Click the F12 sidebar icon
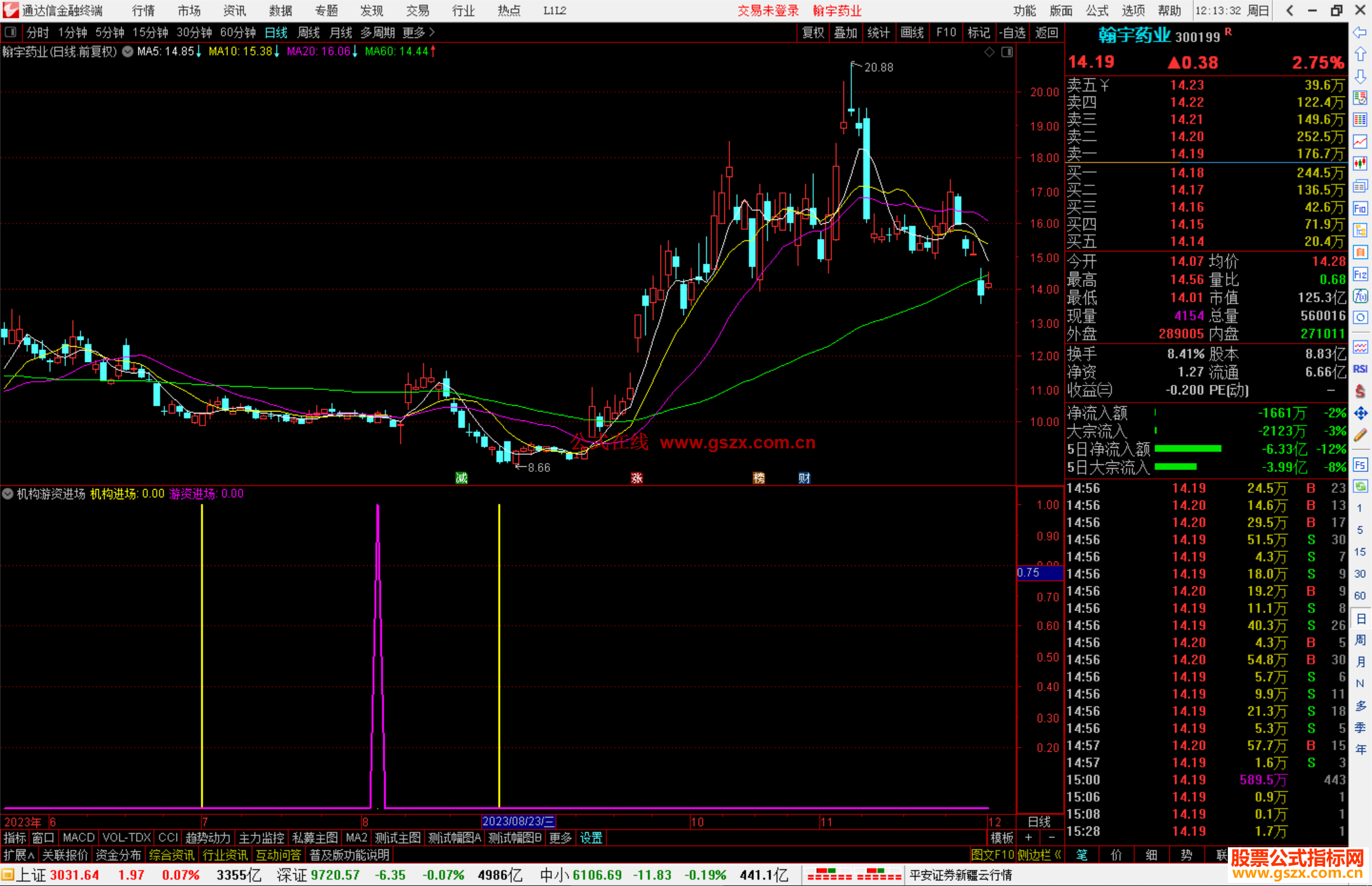Image resolution: width=1372 pixels, height=886 pixels. pos(1360,274)
